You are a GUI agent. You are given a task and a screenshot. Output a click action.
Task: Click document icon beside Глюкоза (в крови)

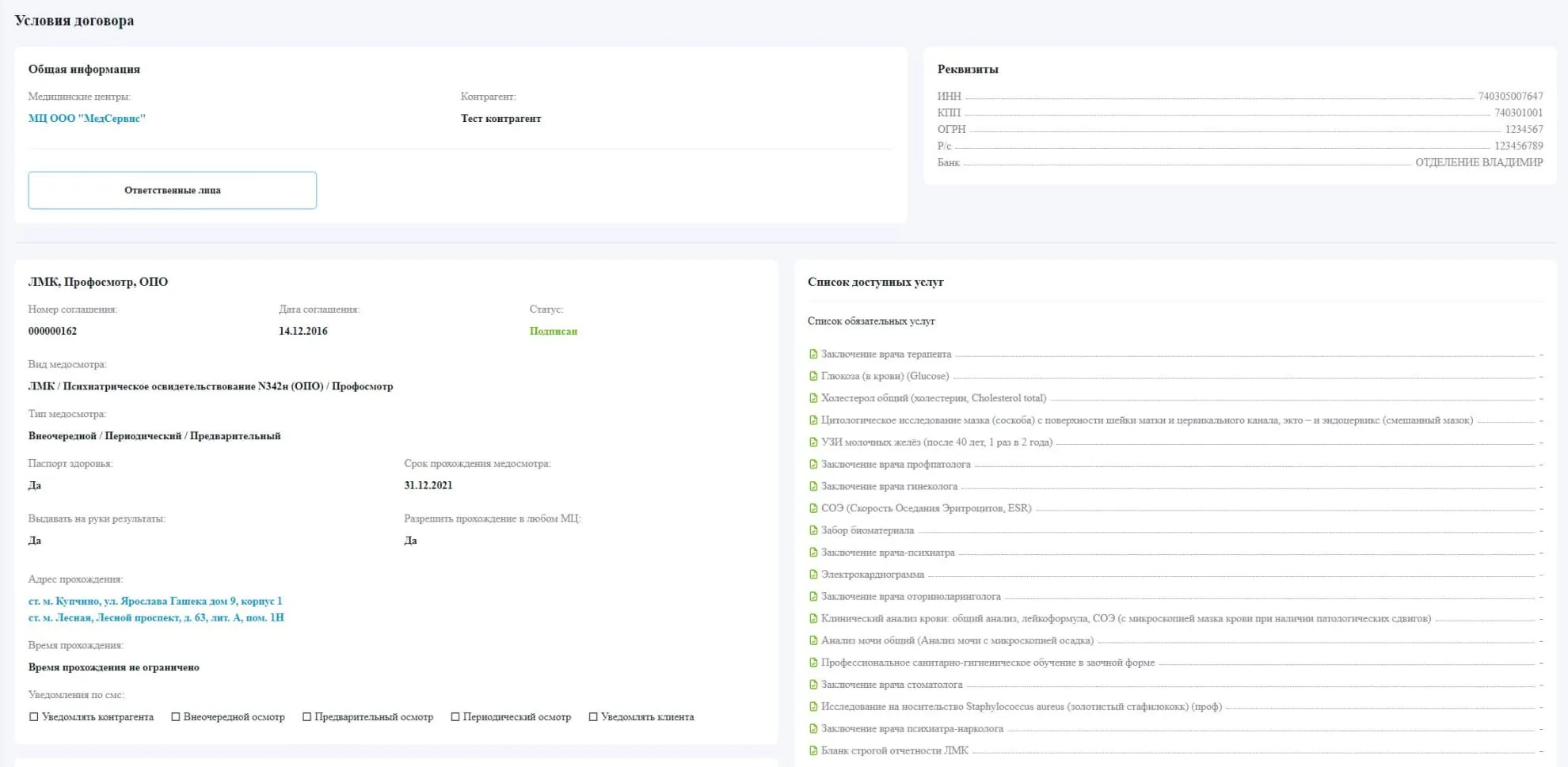(x=813, y=376)
